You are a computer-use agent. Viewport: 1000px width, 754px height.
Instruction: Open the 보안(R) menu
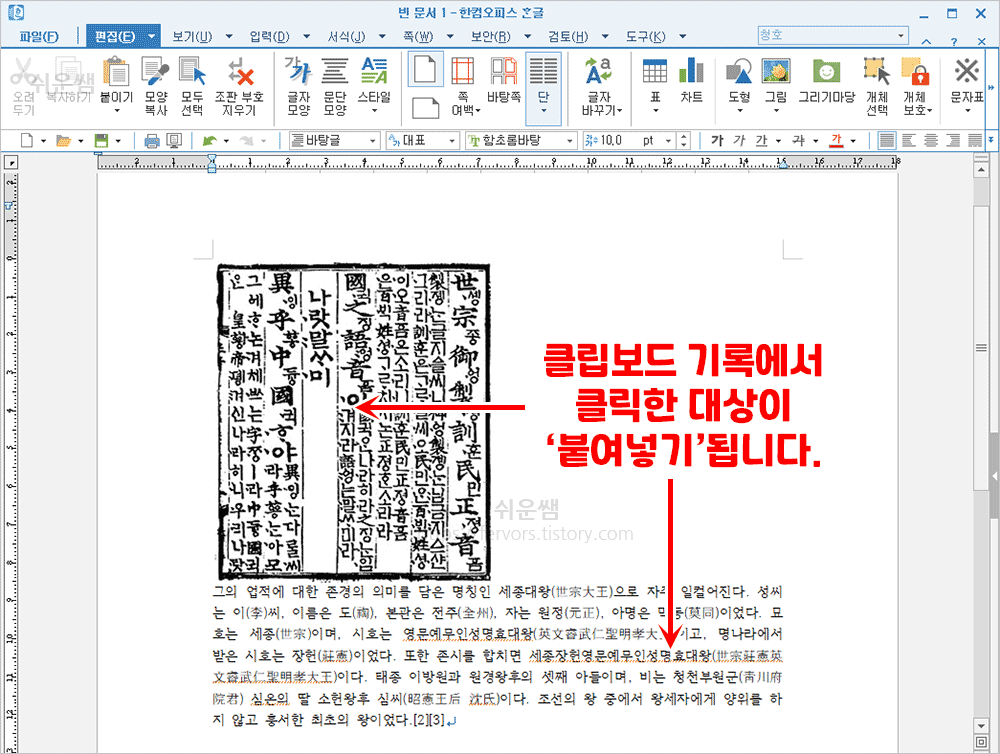tap(490, 36)
